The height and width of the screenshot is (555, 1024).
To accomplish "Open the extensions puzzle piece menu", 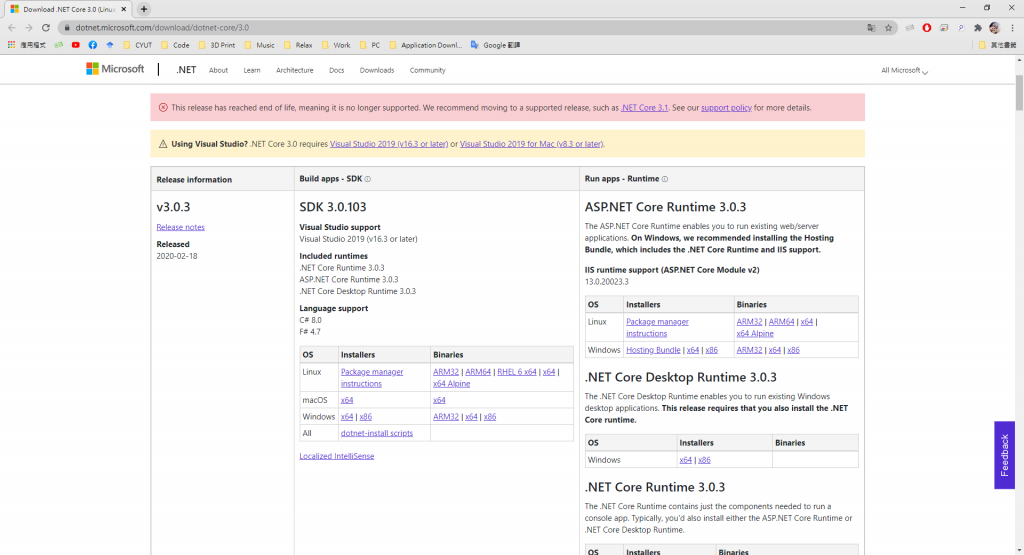I will [978, 27].
